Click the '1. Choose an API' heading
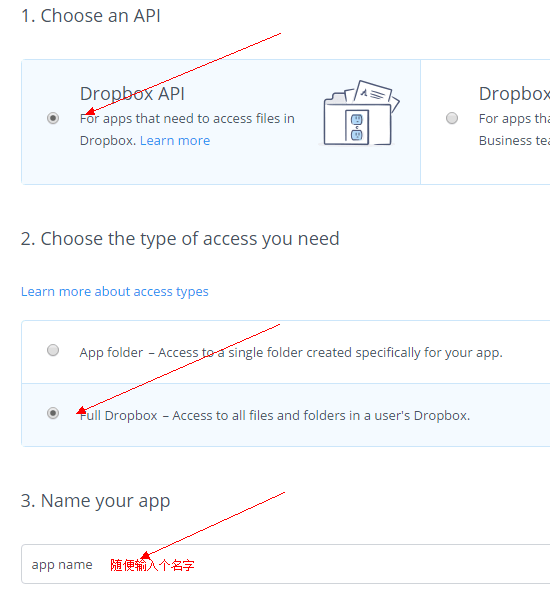Screen dimensions: 550x595 point(91,16)
